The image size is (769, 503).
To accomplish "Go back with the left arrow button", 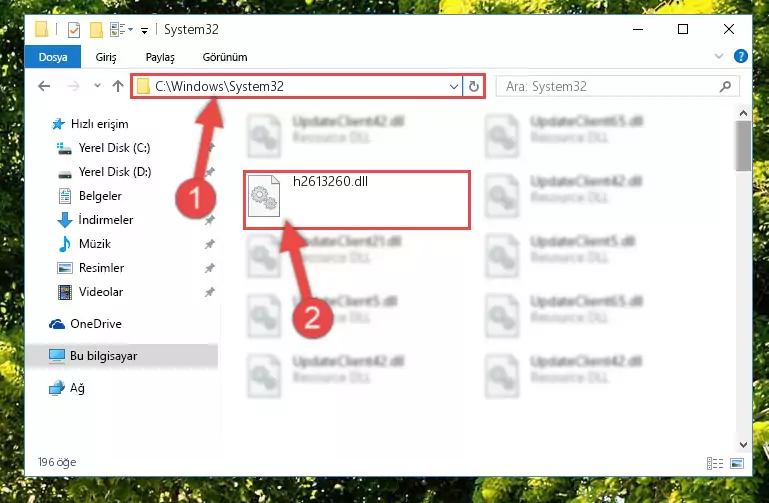I will point(44,86).
